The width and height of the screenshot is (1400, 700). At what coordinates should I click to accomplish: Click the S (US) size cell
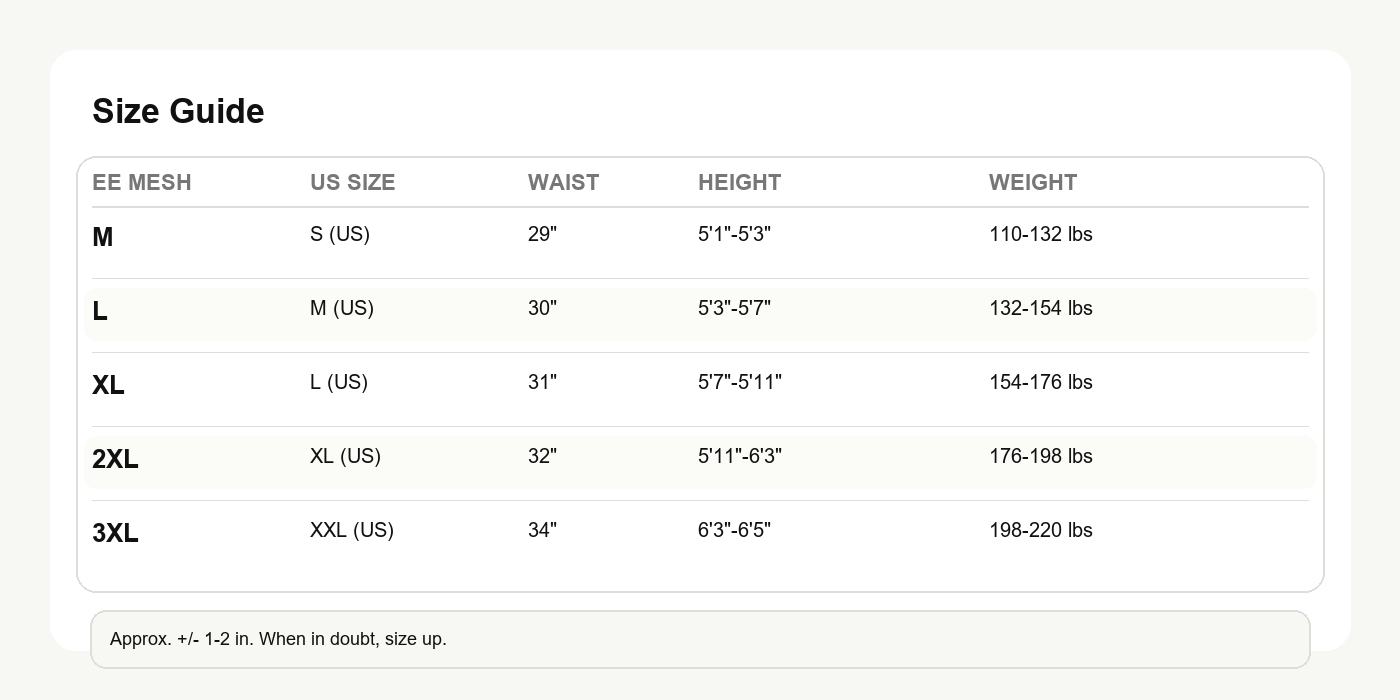339,234
